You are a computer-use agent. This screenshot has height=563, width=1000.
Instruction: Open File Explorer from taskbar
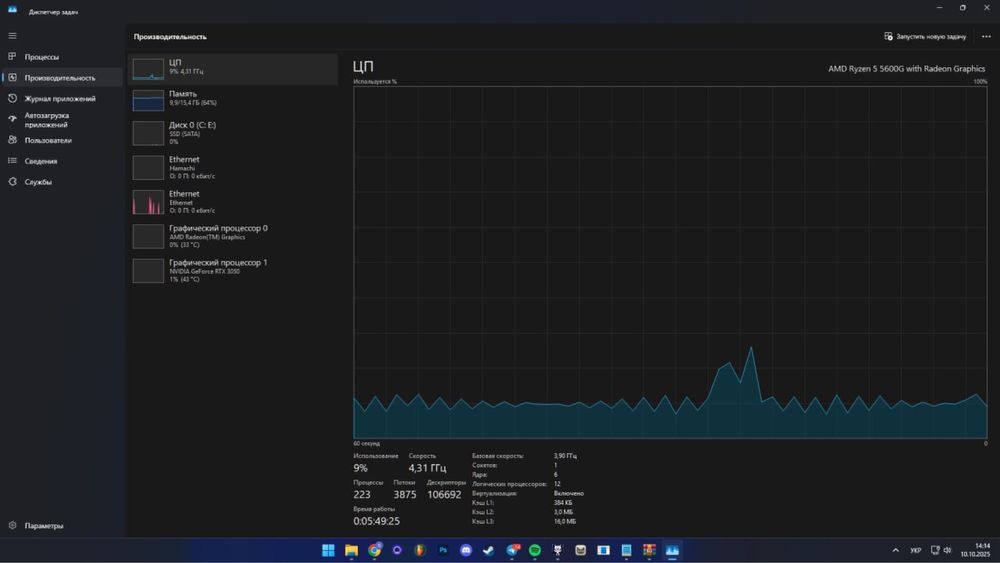coord(351,550)
